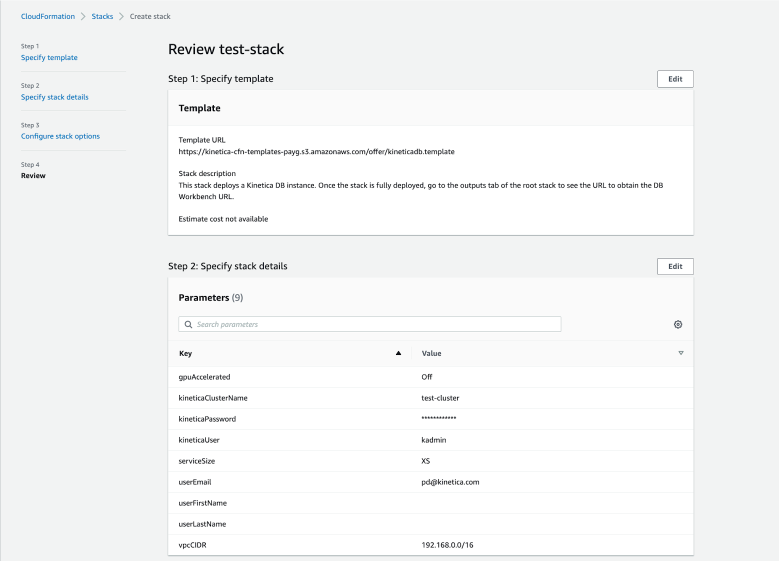The width and height of the screenshot is (779, 561).
Task: Select kineticaUser key
Action: [x=199, y=440]
